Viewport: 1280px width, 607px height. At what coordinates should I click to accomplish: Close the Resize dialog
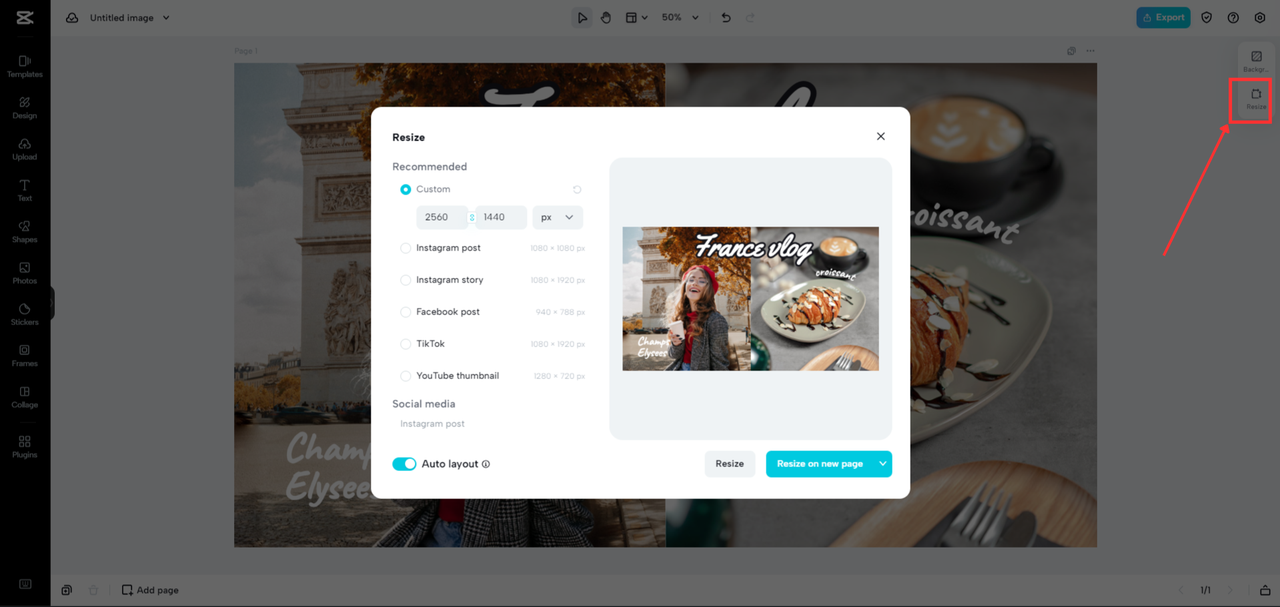(x=881, y=136)
